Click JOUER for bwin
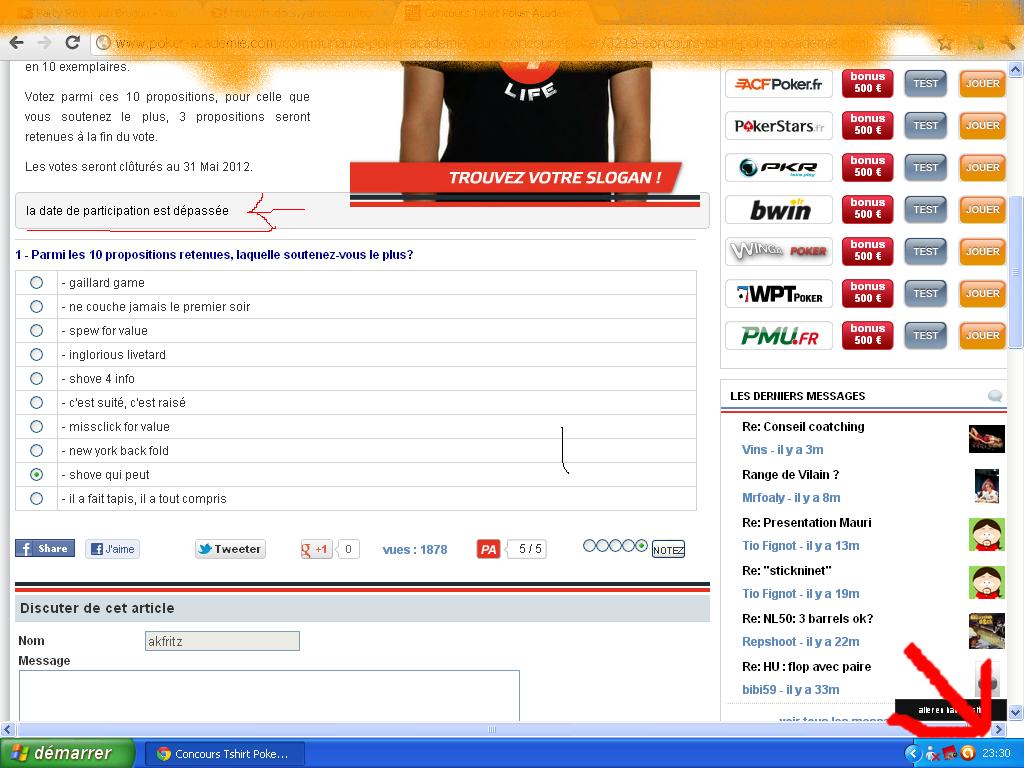This screenshot has height=768, width=1024. pyautogui.click(x=982, y=210)
